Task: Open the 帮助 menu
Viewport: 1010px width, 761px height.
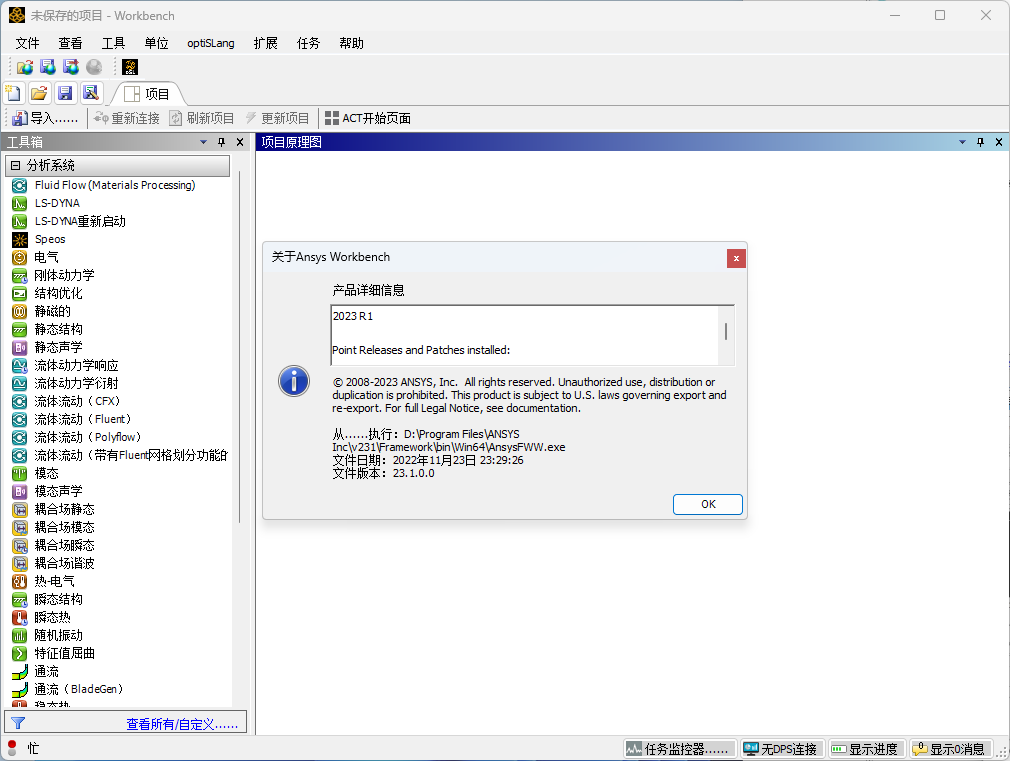Action: tap(352, 43)
